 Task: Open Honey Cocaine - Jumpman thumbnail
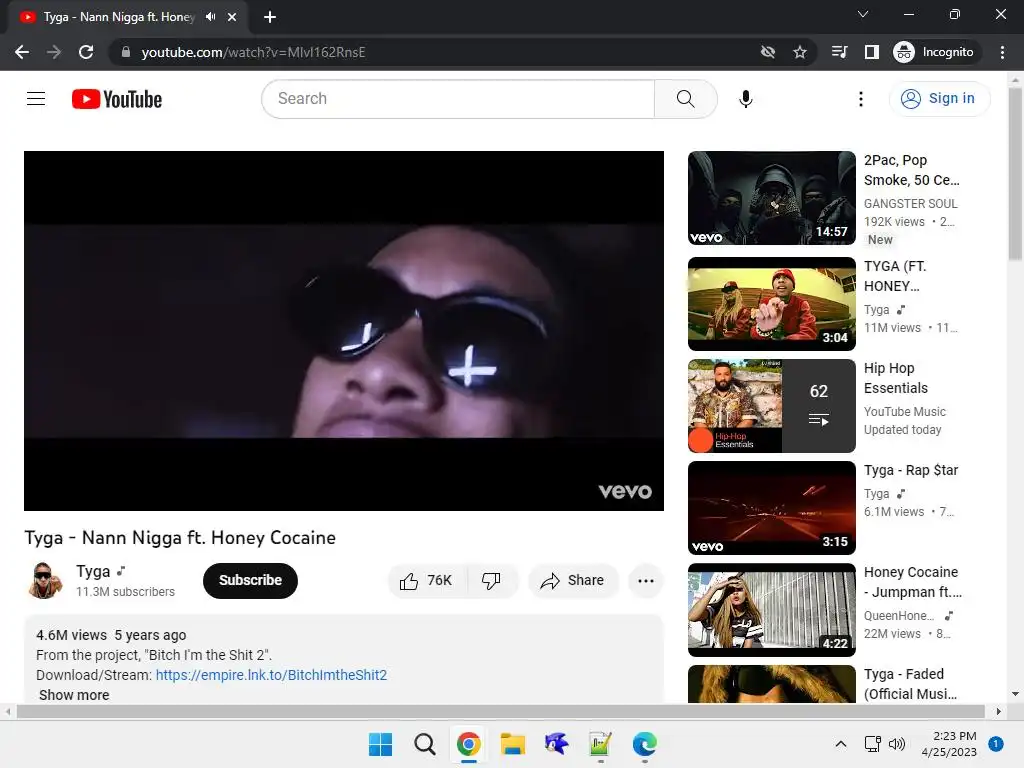(771, 610)
